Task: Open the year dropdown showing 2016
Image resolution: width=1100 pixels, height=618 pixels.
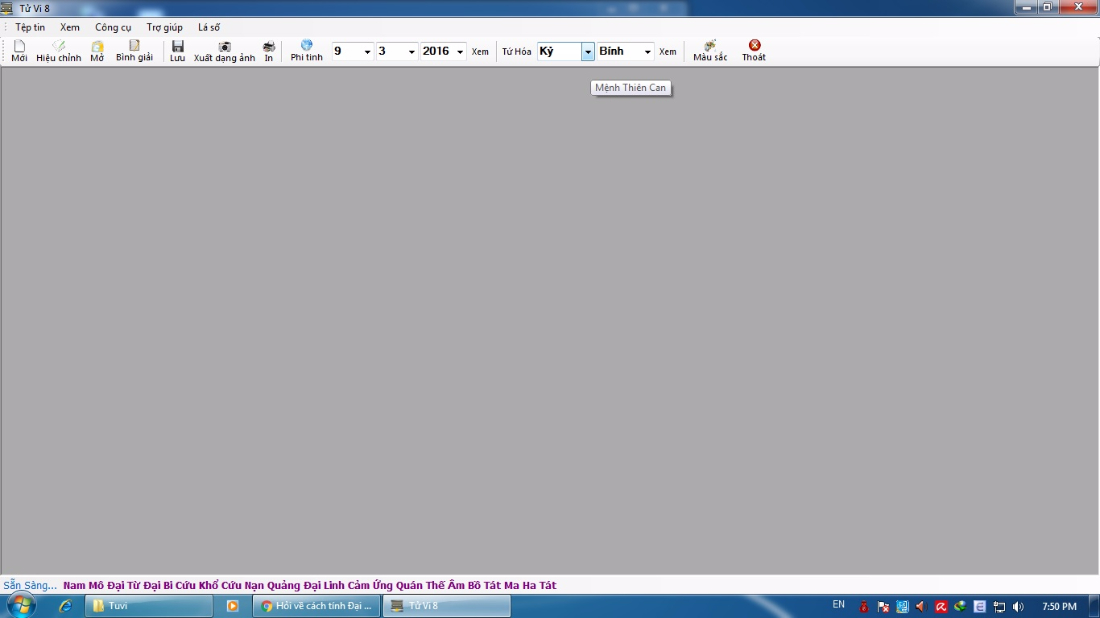Action: pos(460,52)
